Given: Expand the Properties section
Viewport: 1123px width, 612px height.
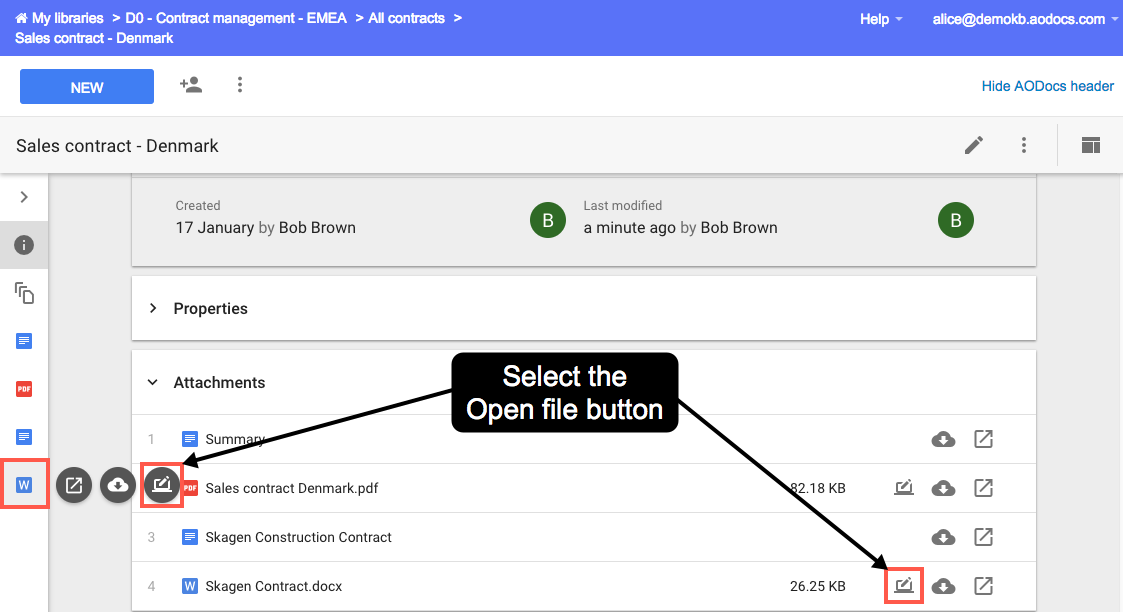Looking at the screenshot, I should point(153,308).
